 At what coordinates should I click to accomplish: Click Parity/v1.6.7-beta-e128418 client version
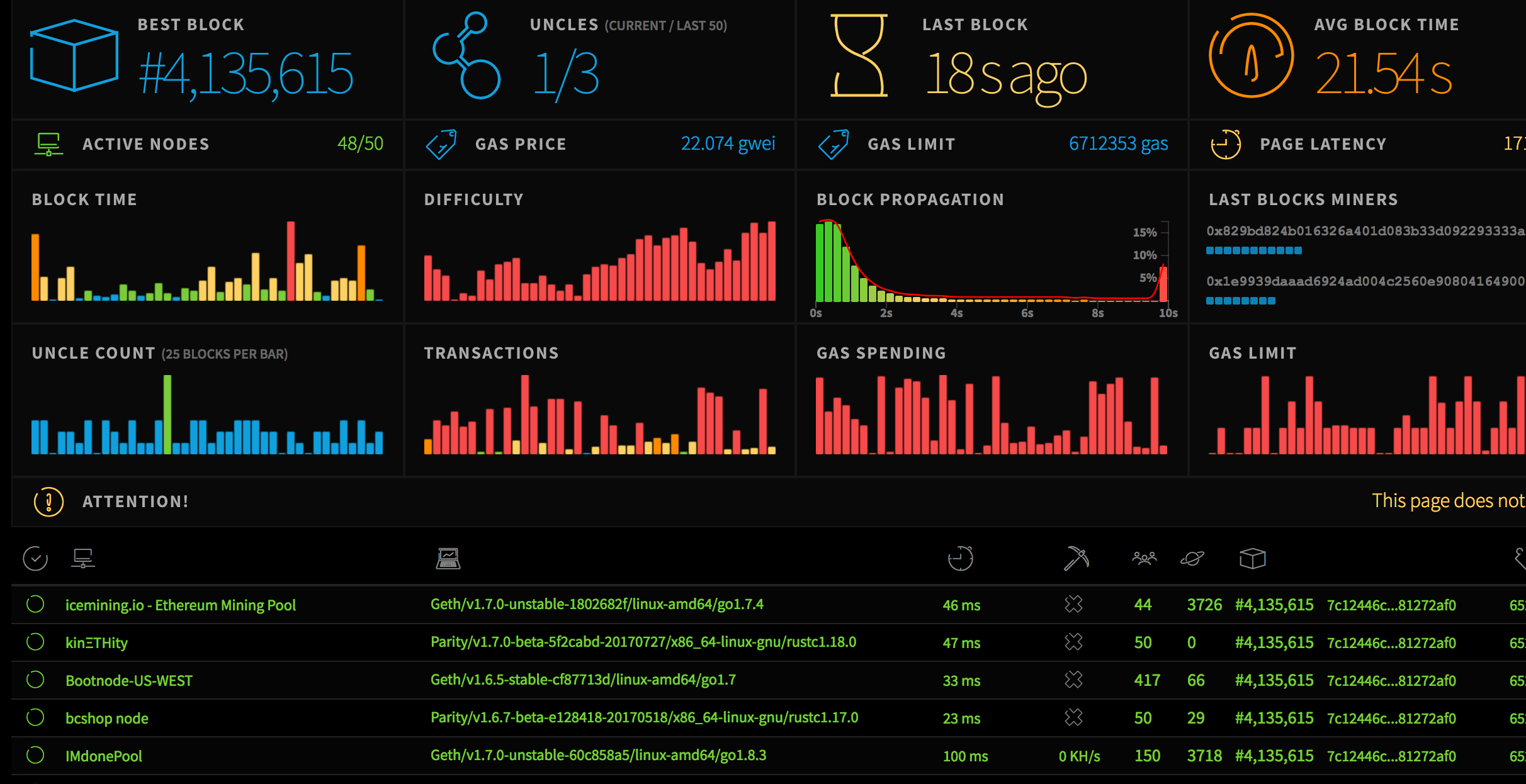click(644, 717)
